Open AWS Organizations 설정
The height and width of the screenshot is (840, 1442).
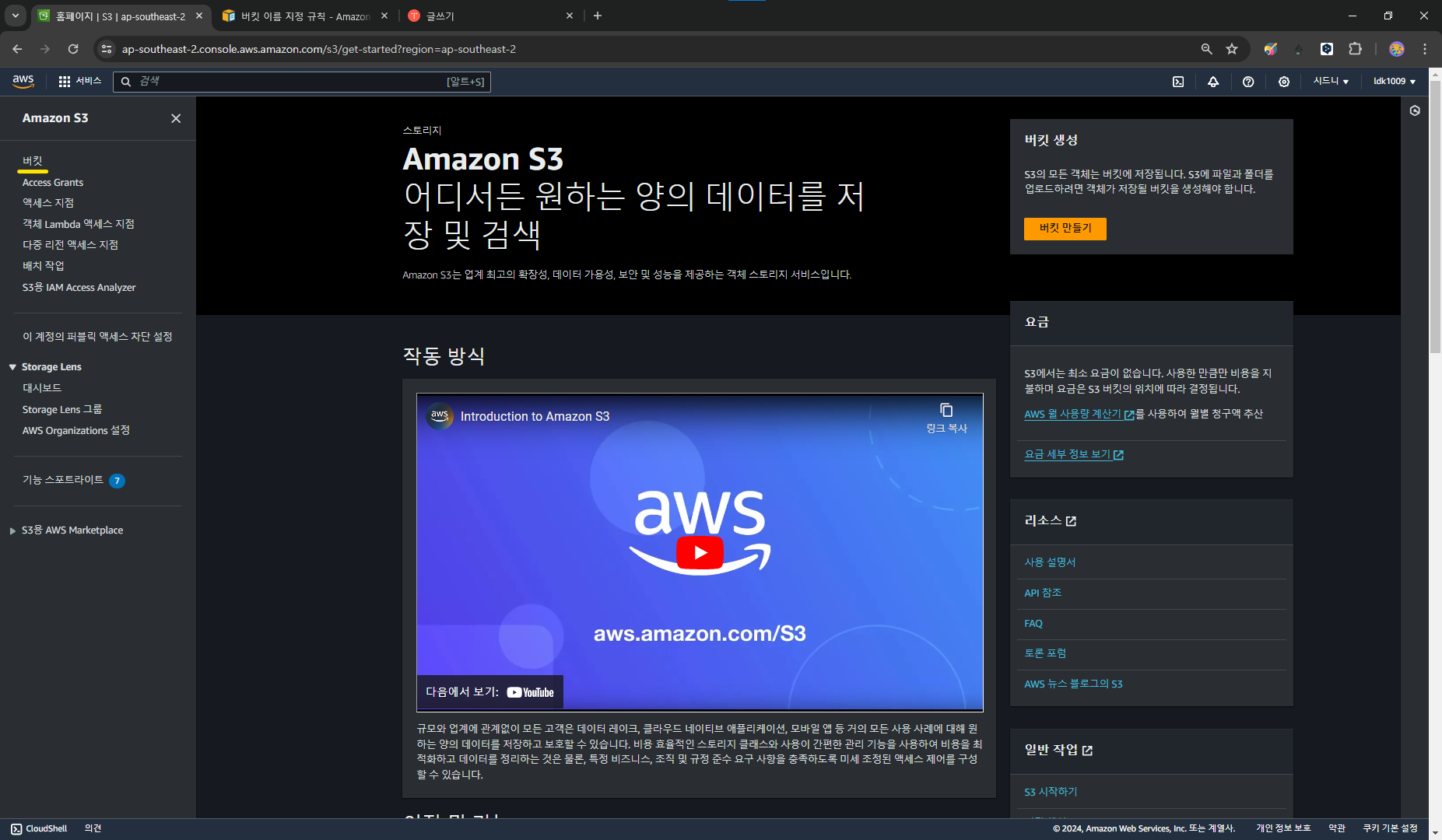[x=76, y=431]
